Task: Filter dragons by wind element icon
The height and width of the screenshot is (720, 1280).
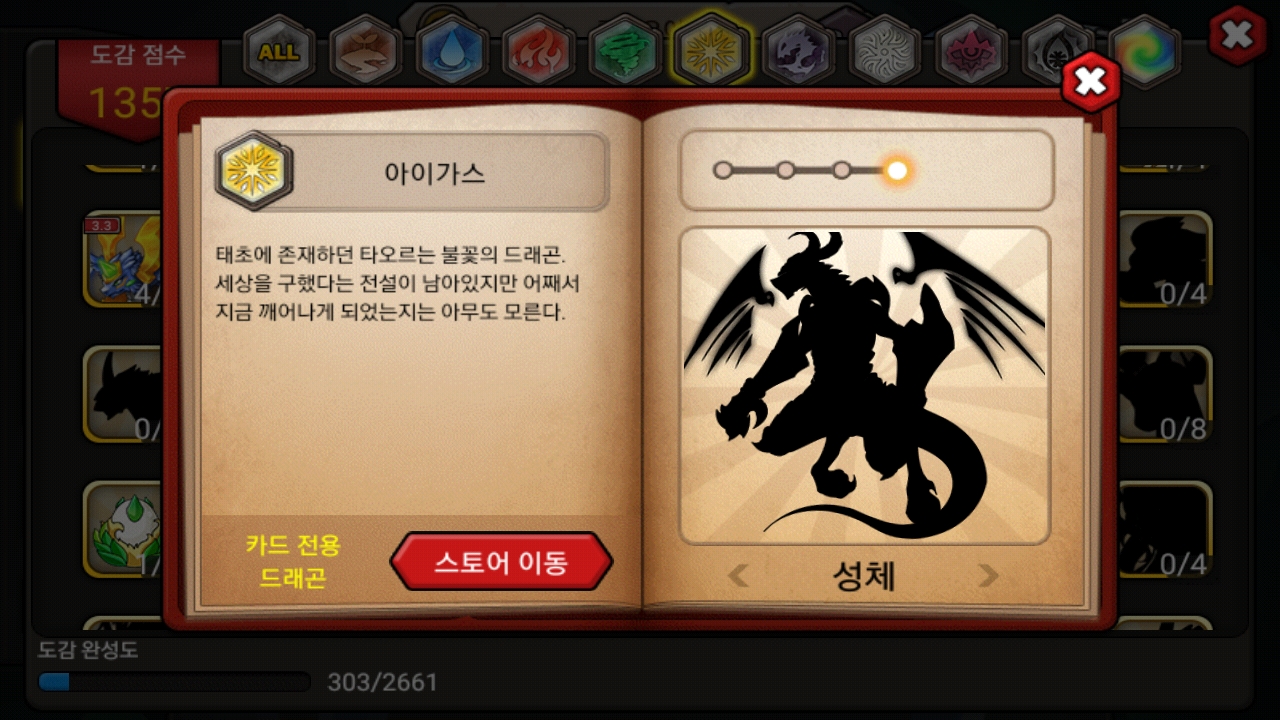Action: 625,52
